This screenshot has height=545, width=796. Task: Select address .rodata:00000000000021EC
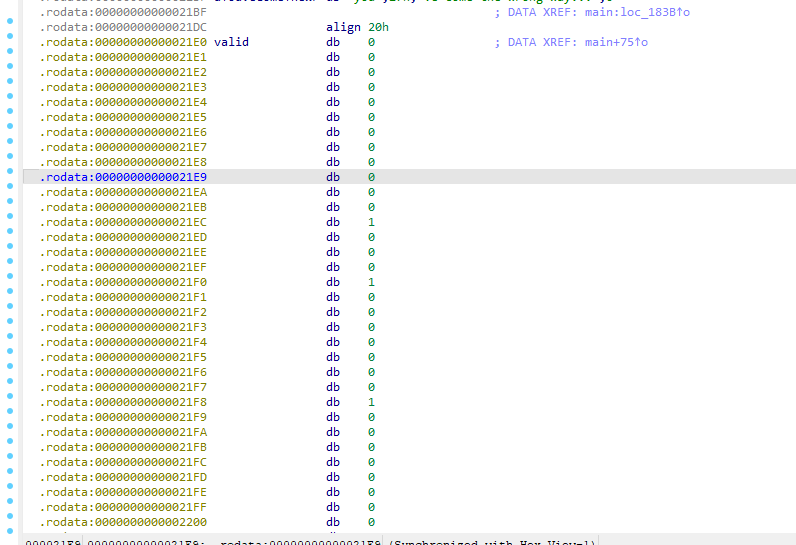pyautogui.click(x=123, y=222)
